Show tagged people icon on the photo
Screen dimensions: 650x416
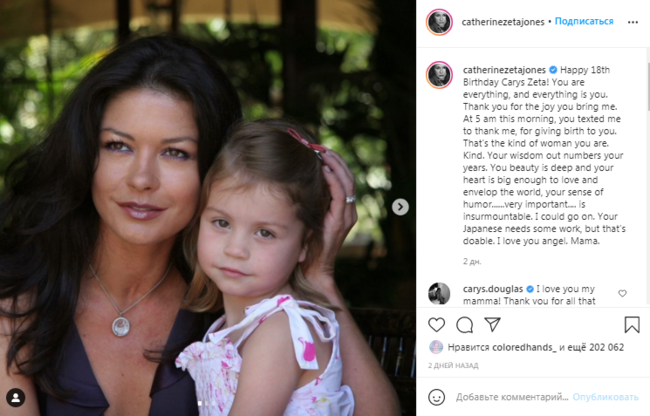(x=16, y=398)
